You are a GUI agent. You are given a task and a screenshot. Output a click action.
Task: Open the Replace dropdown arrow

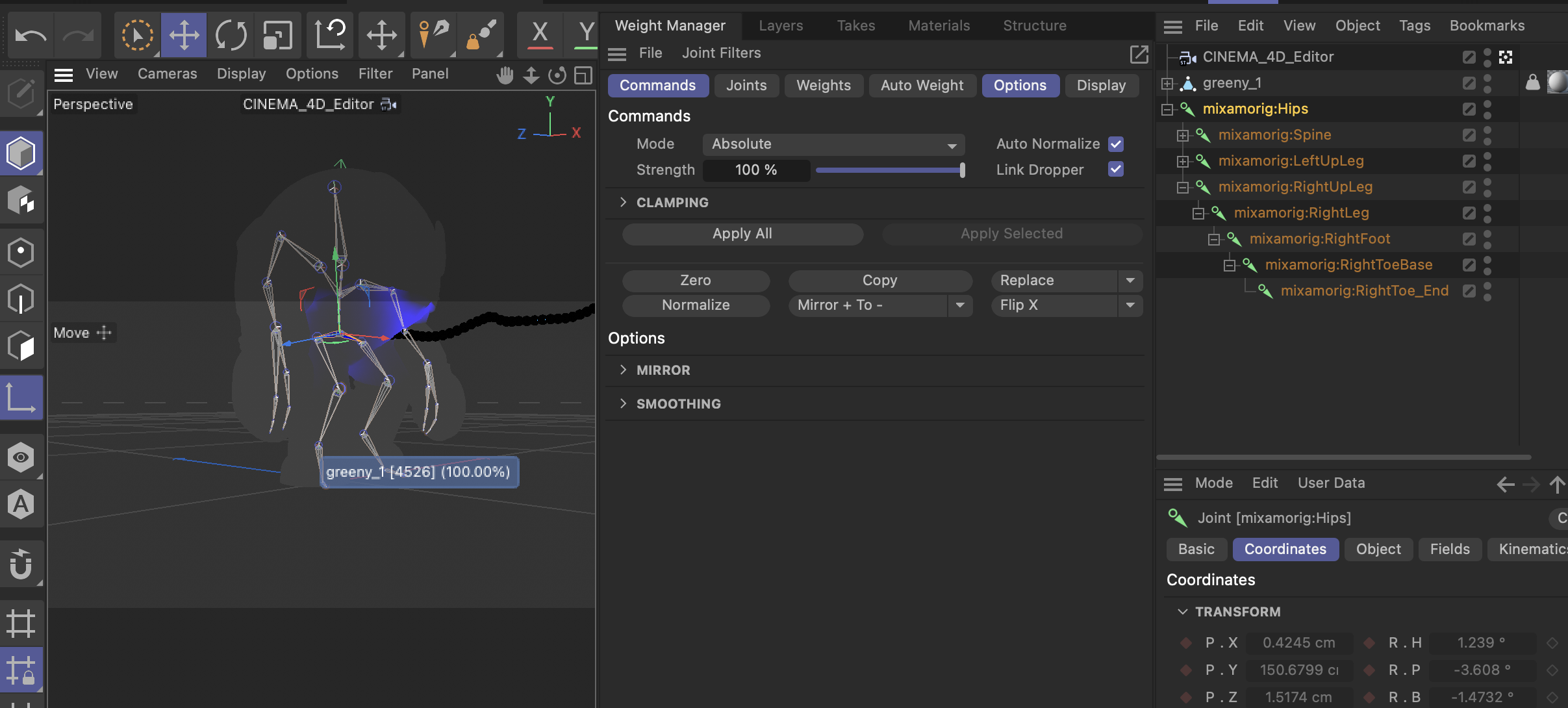(x=1130, y=281)
